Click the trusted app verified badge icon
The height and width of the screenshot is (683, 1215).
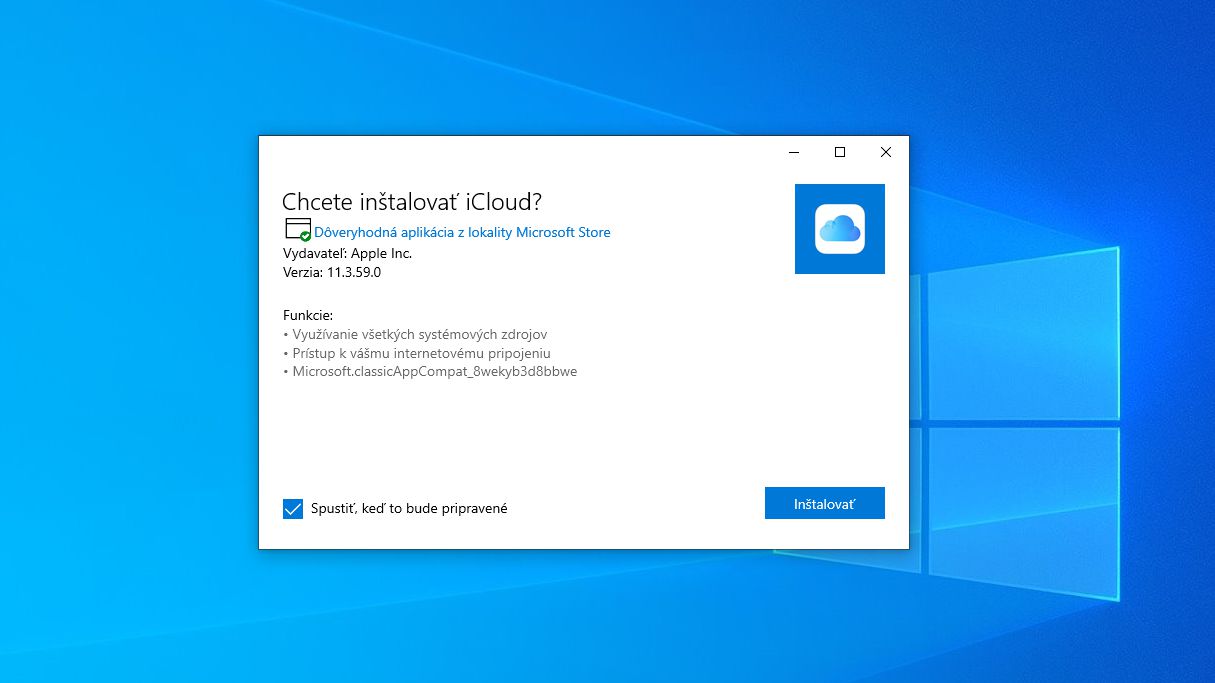point(298,230)
